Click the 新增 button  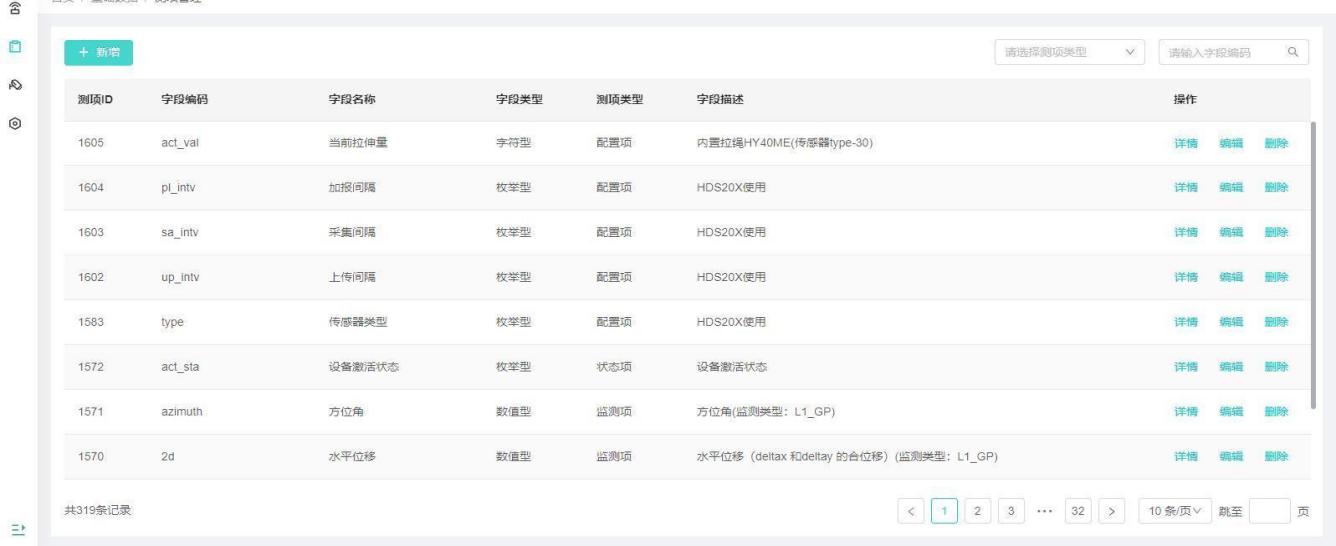click(99, 53)
